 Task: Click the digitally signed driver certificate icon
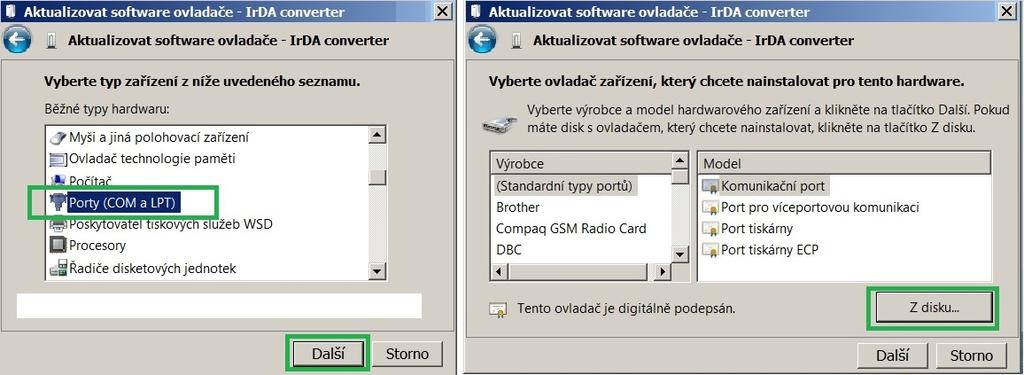coord(498,309)
